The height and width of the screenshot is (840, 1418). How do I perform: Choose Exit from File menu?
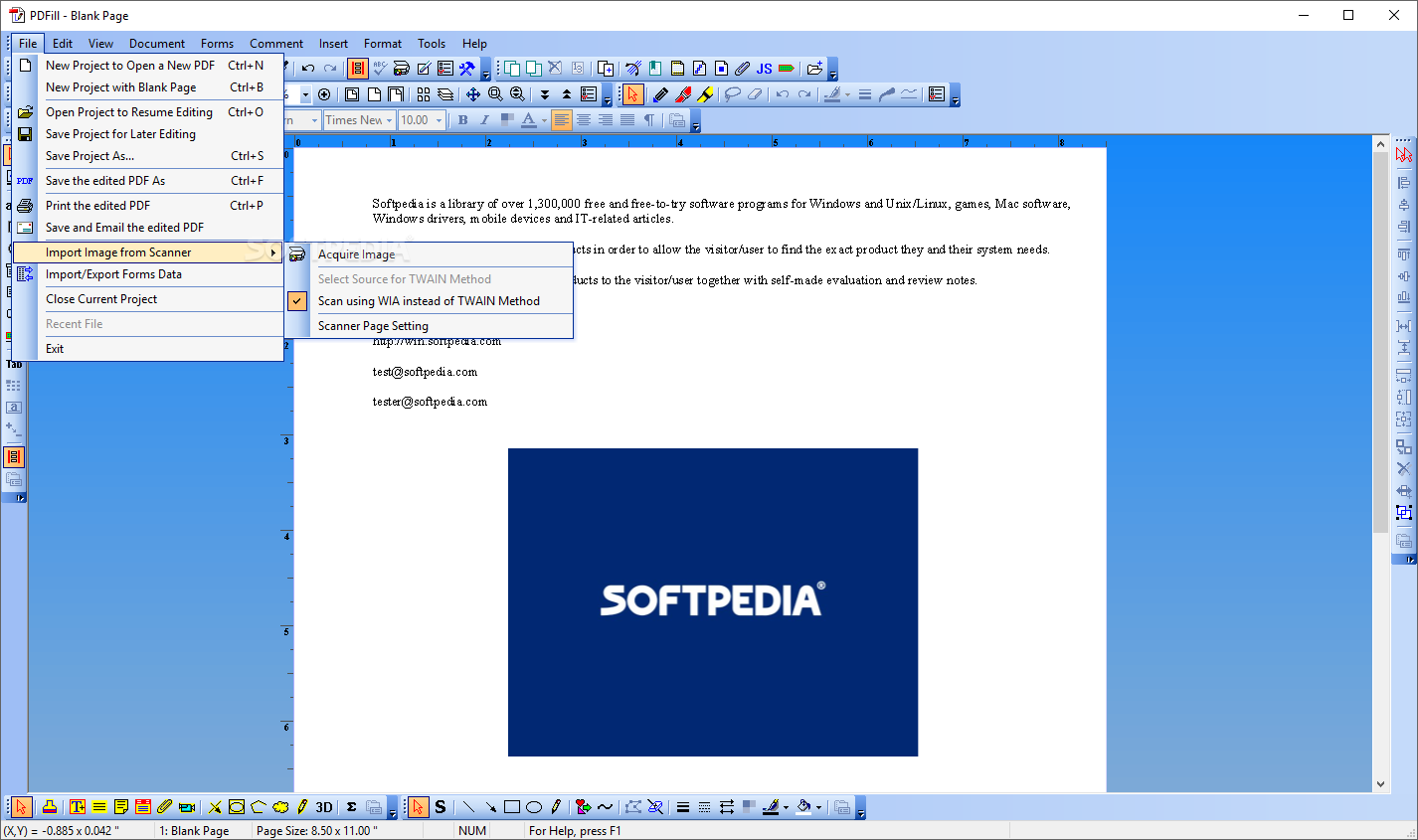click(x=148, y=349)
